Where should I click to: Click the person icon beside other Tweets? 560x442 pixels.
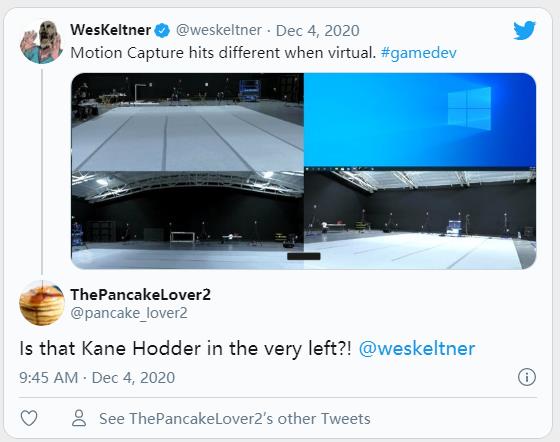[79, 418]
